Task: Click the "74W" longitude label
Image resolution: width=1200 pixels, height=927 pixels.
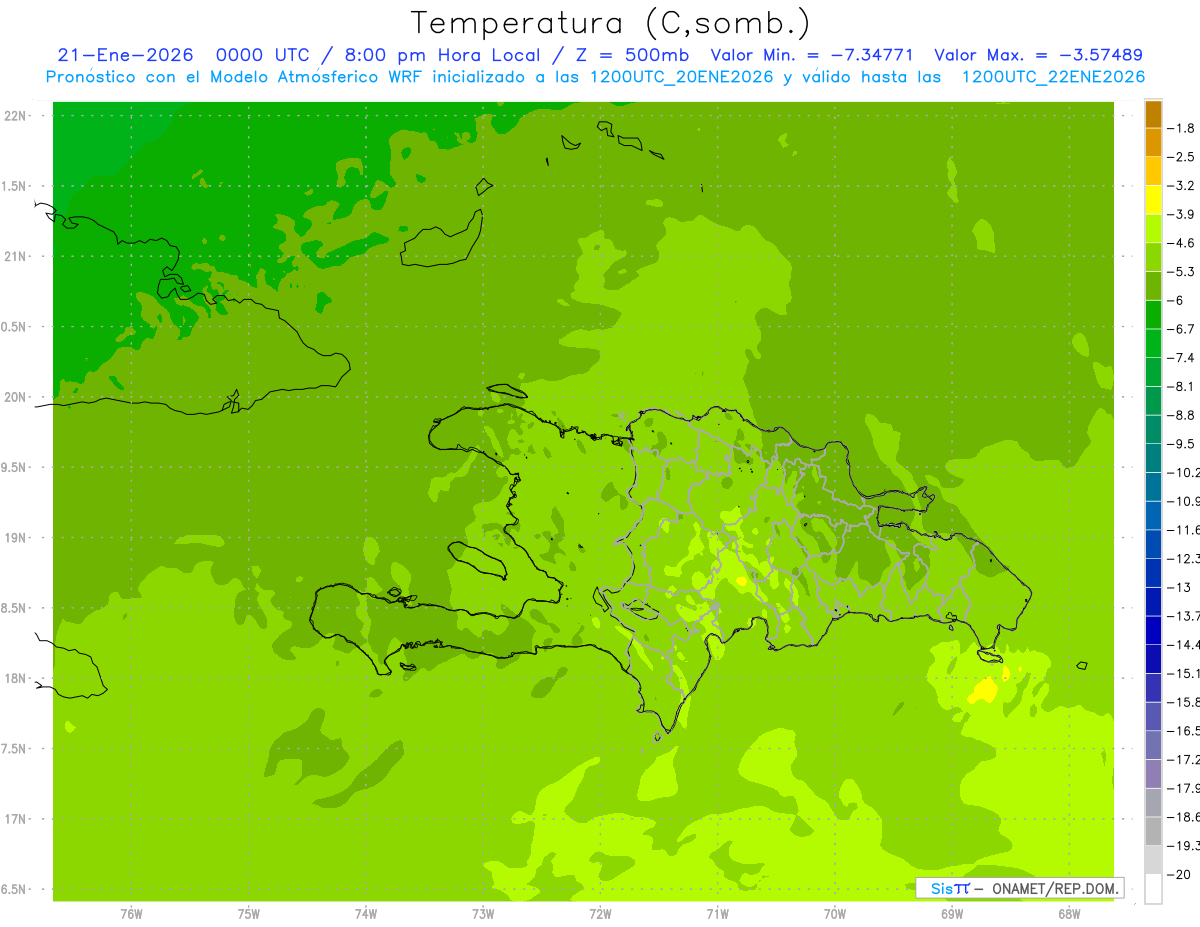Action: [365, 913]
